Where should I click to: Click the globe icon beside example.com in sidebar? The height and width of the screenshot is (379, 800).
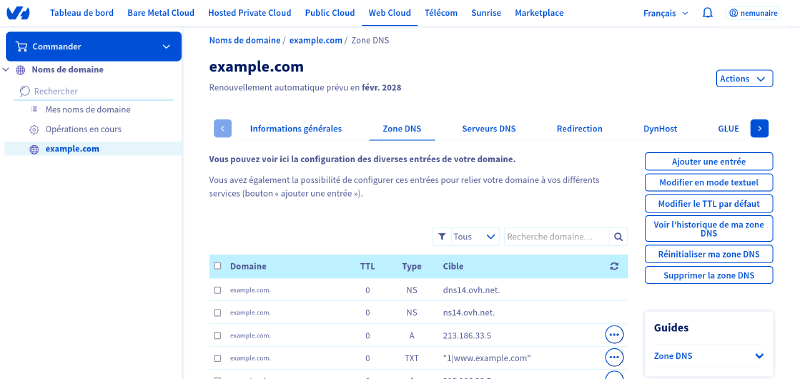pos(34,149)
